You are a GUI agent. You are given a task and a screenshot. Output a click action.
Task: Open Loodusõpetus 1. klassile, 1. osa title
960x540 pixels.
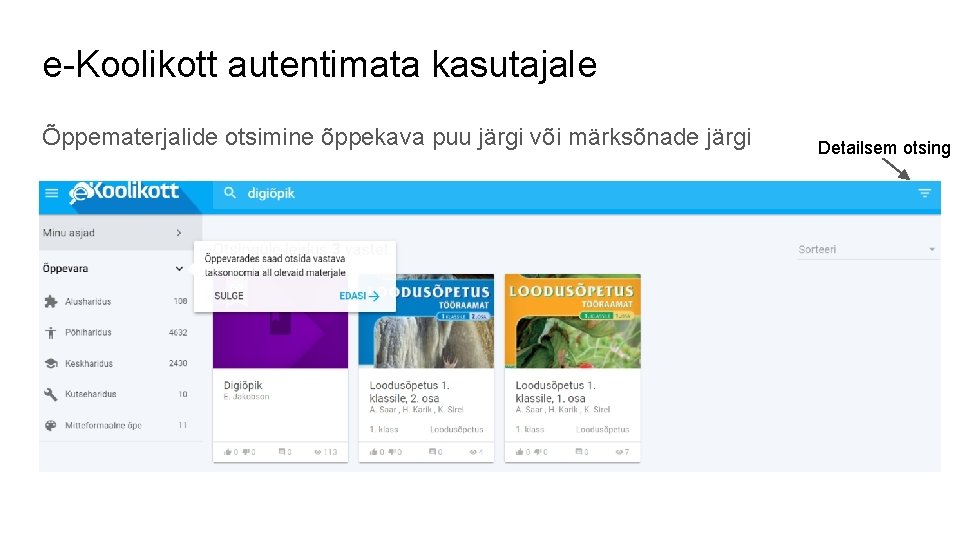(x=555, y=392)
